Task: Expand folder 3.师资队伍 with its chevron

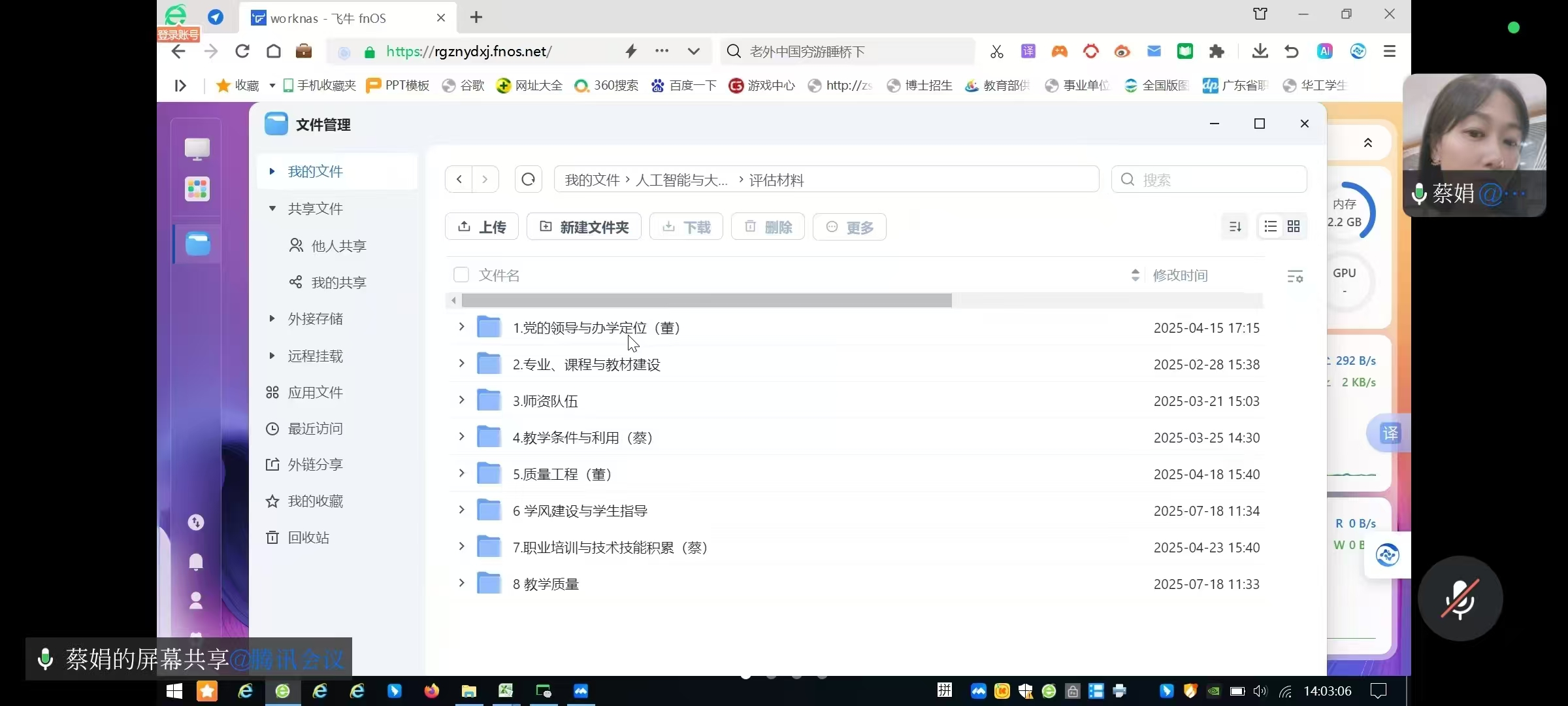Action: [461, 400]
